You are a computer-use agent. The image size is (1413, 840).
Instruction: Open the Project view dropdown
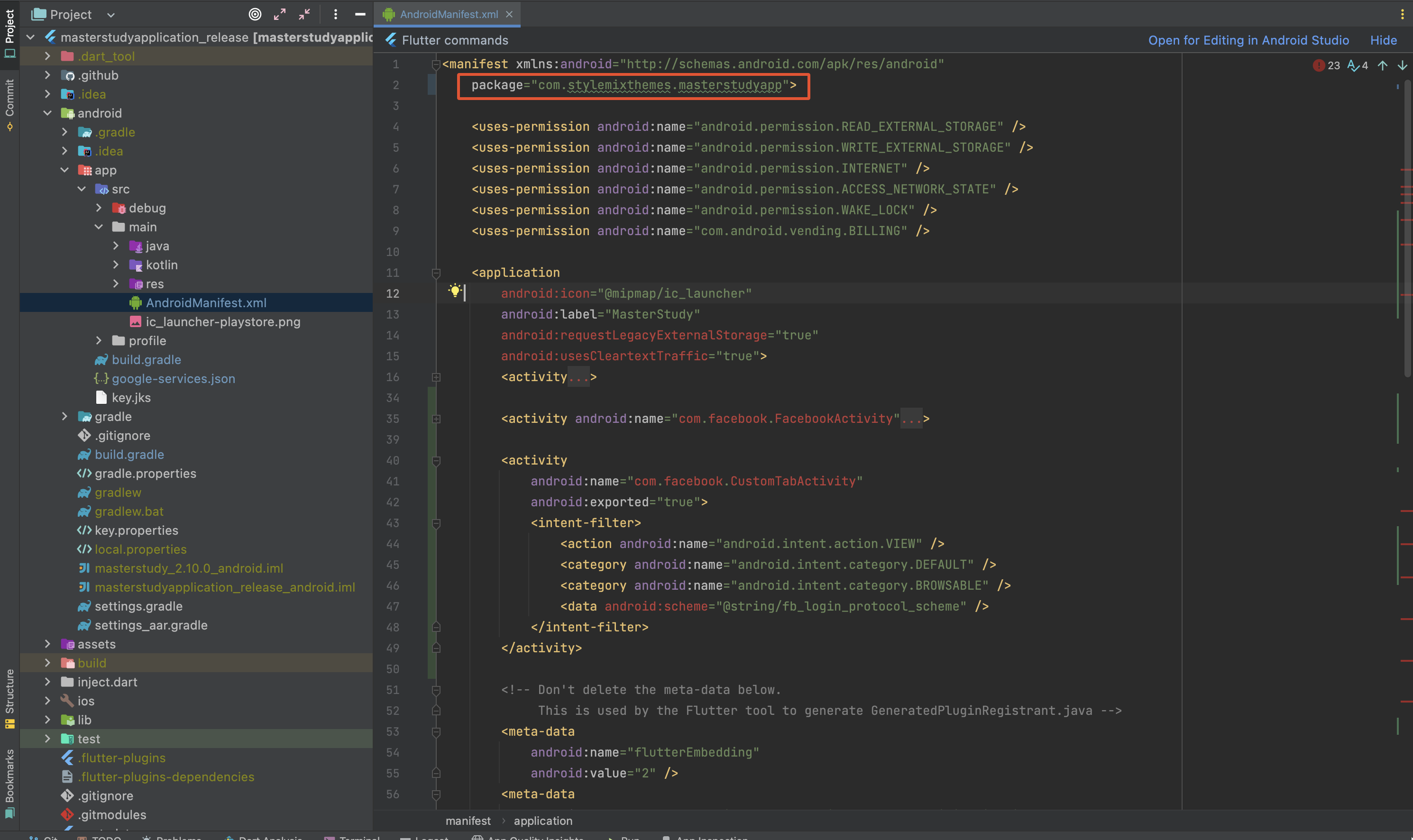click(x=111, y=15)
